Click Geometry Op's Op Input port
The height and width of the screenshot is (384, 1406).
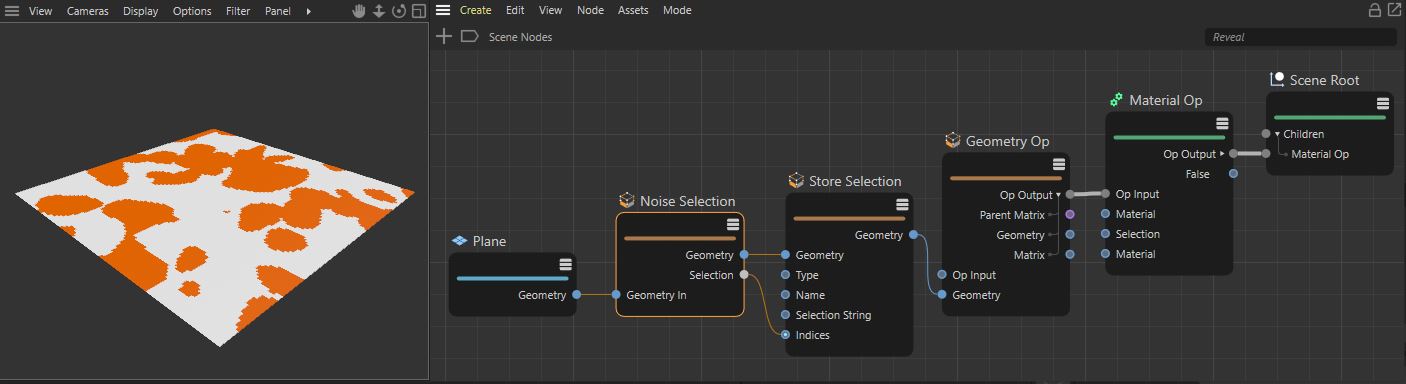(x=943, y=275)
